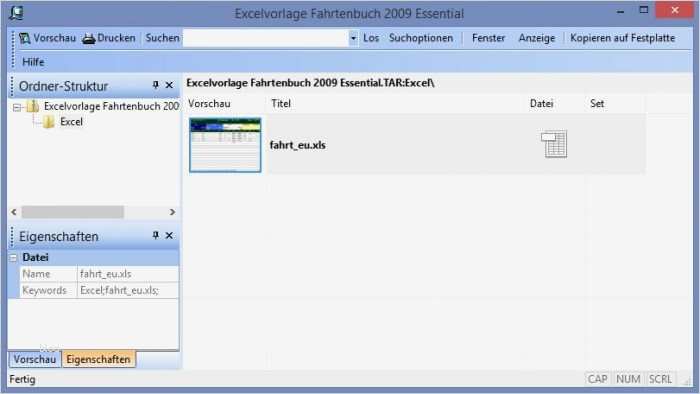Click the Datei column header
This screenshot has width=700, height=394.
tap(542, 104)
